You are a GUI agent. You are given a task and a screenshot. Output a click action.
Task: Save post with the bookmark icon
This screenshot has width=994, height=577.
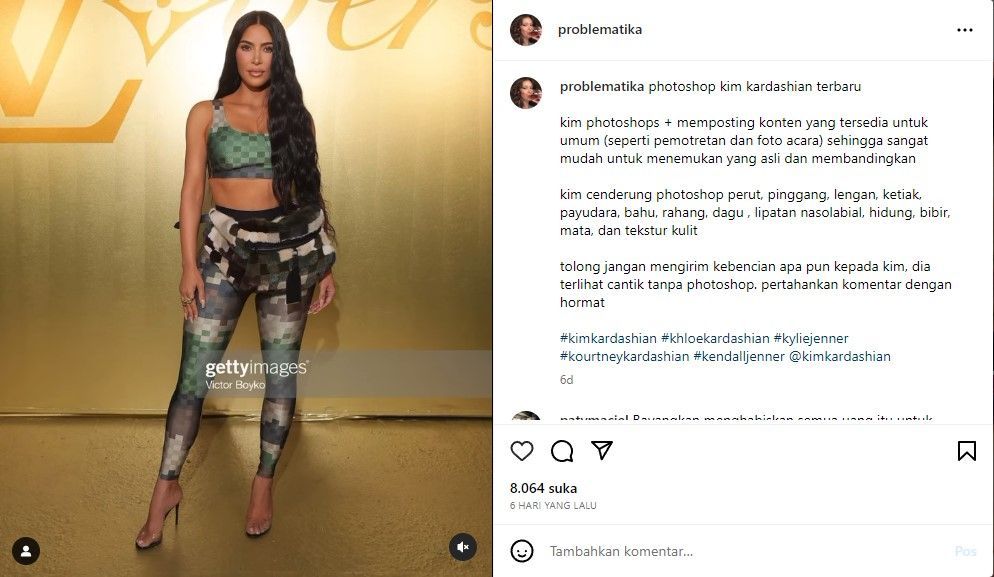point(966,451)
